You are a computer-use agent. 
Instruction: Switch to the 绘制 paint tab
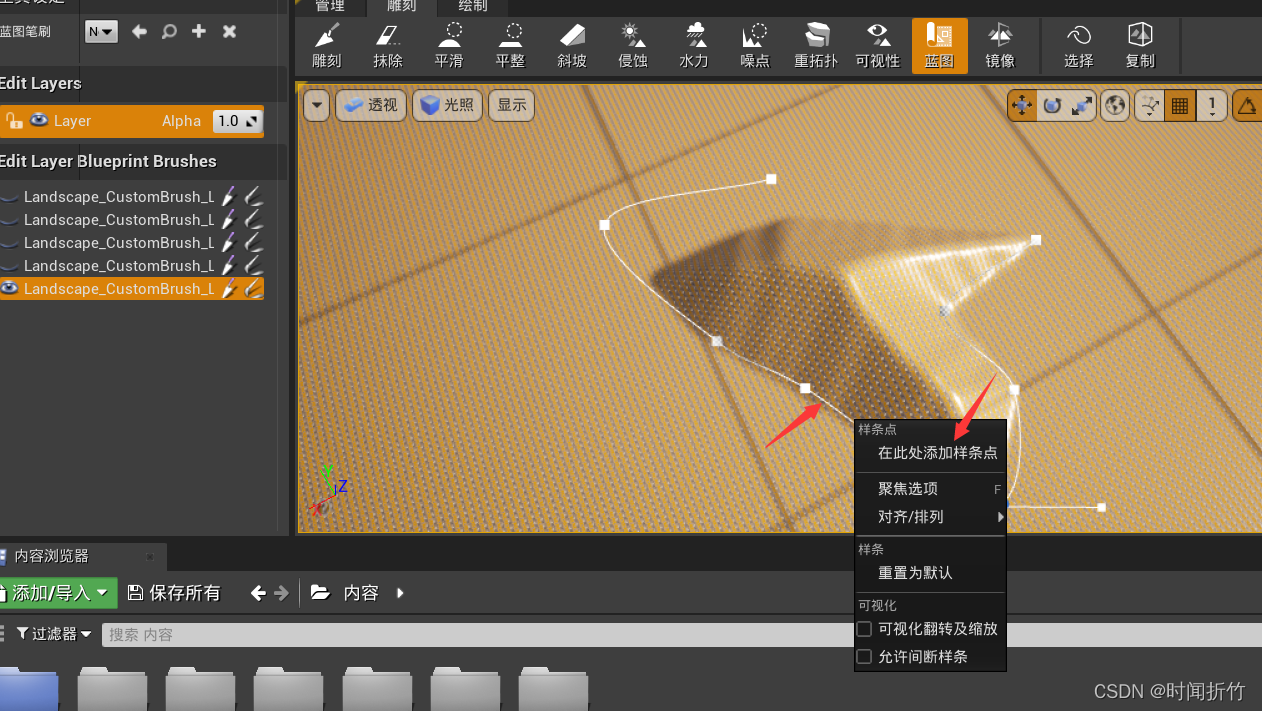[x=473, y=7]
